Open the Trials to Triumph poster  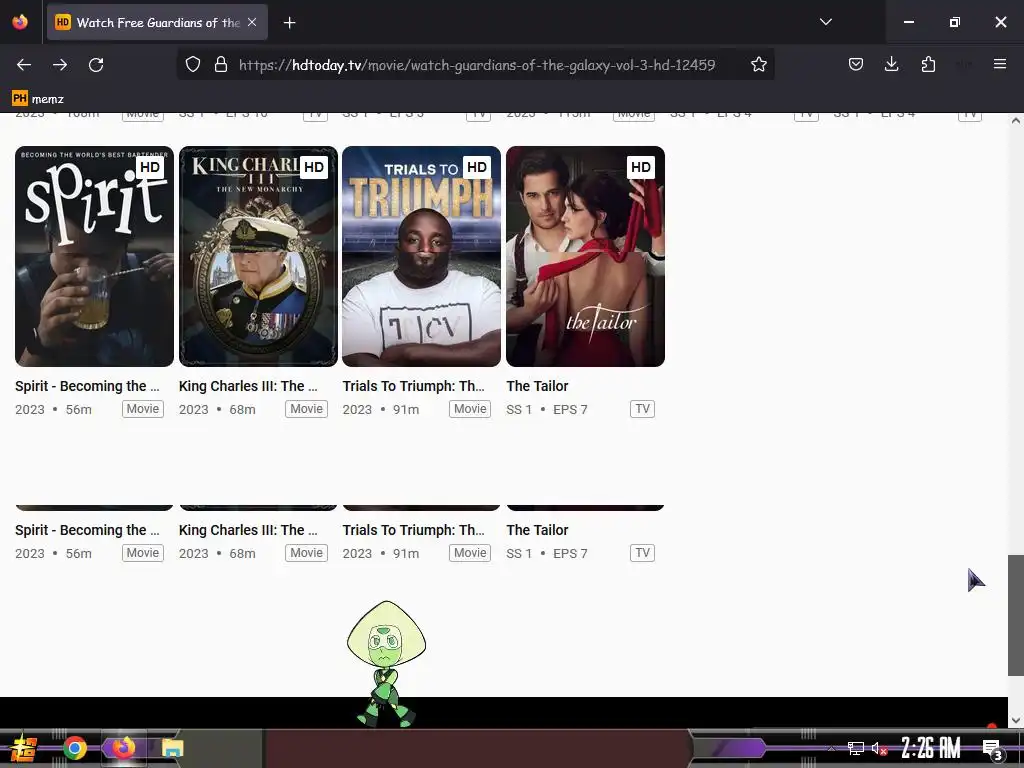tap(422, 256)
